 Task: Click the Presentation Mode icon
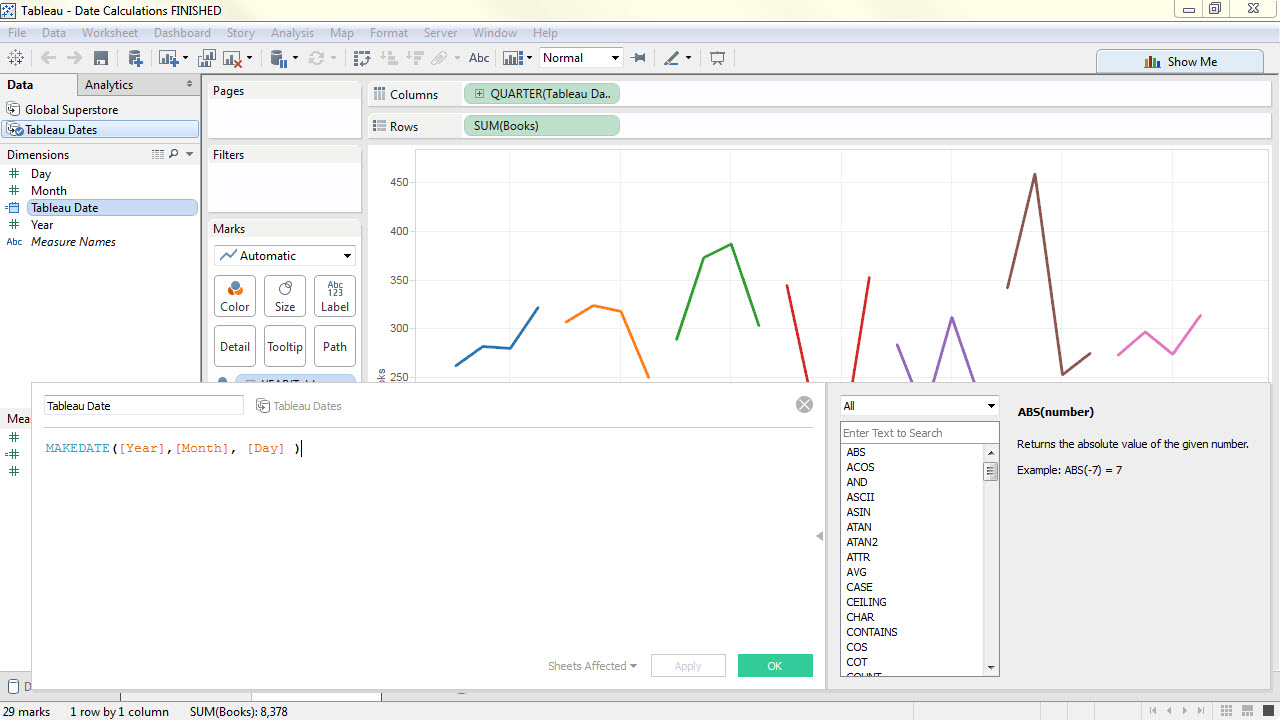click(717, 58)
